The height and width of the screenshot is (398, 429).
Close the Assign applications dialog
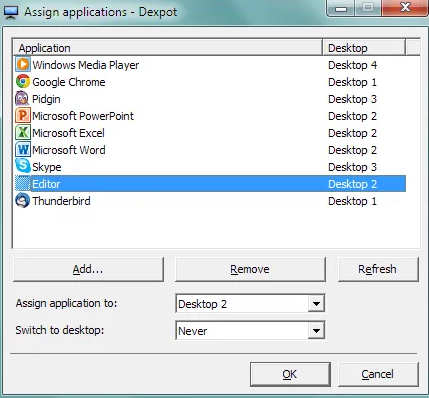pos(405,7)
